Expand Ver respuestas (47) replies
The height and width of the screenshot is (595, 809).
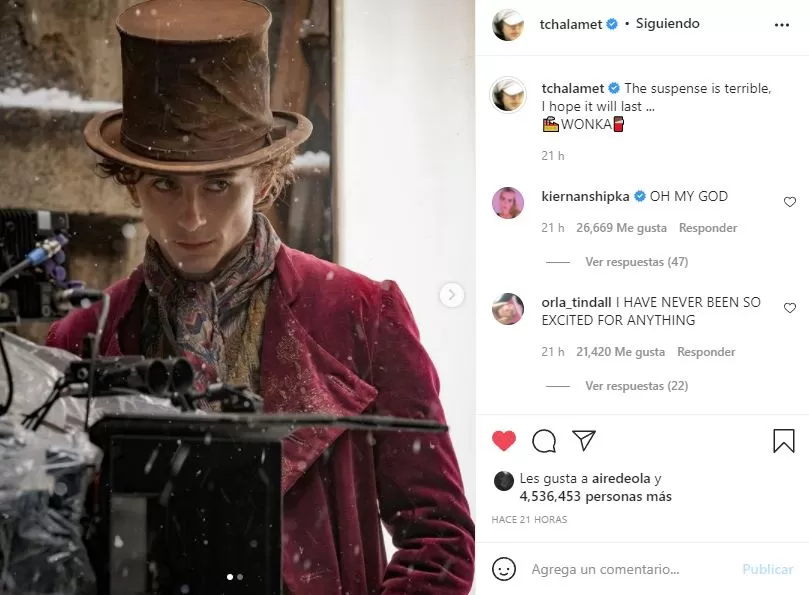(x=636, y=262)
